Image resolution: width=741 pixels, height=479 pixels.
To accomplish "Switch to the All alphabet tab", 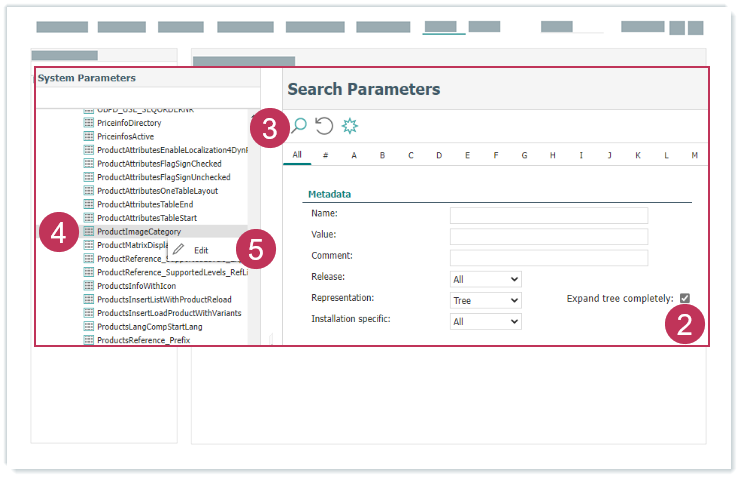I will point(297,155).
